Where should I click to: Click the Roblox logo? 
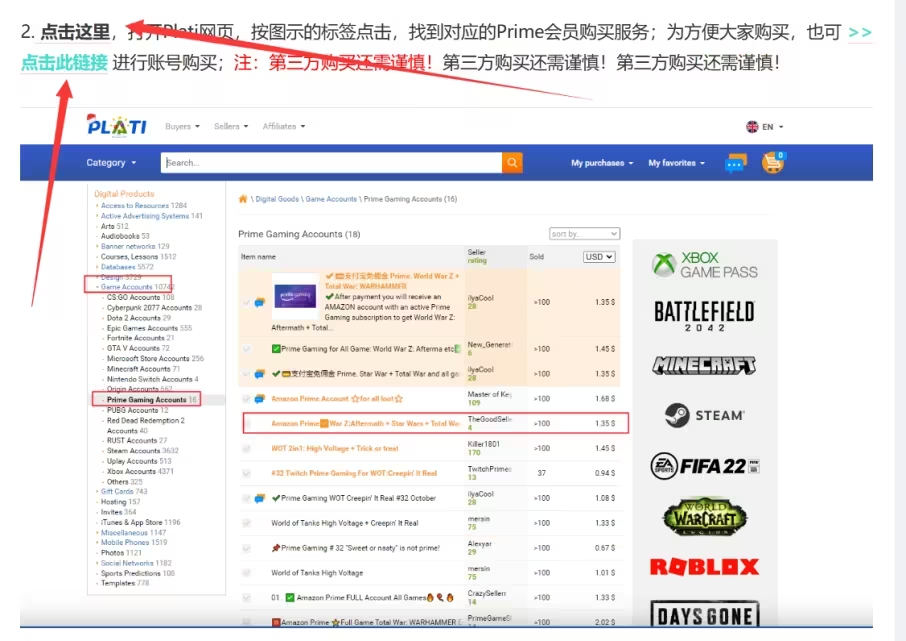(704, 566)
